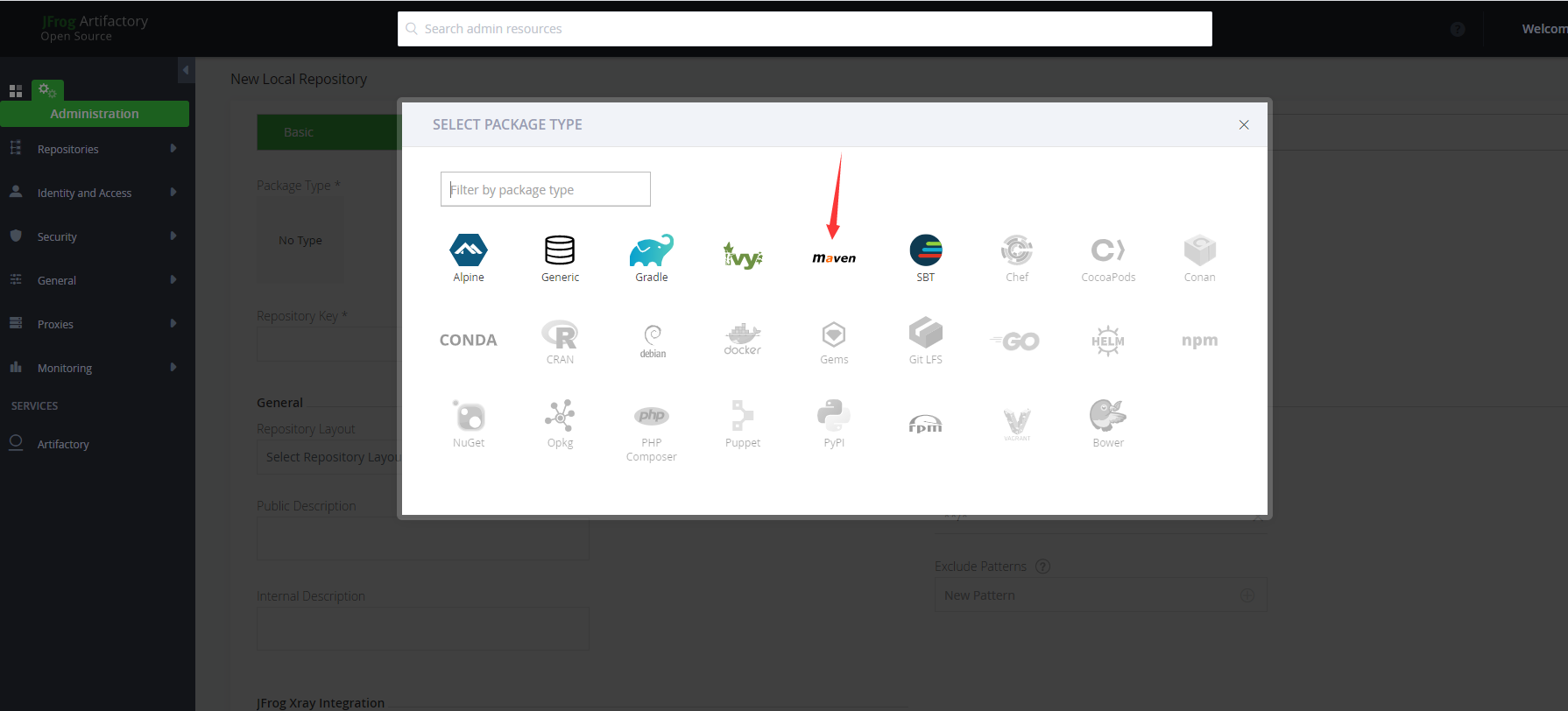Select the Conda package type
This screenshot has height=711, width=1568.
[469, 340]
